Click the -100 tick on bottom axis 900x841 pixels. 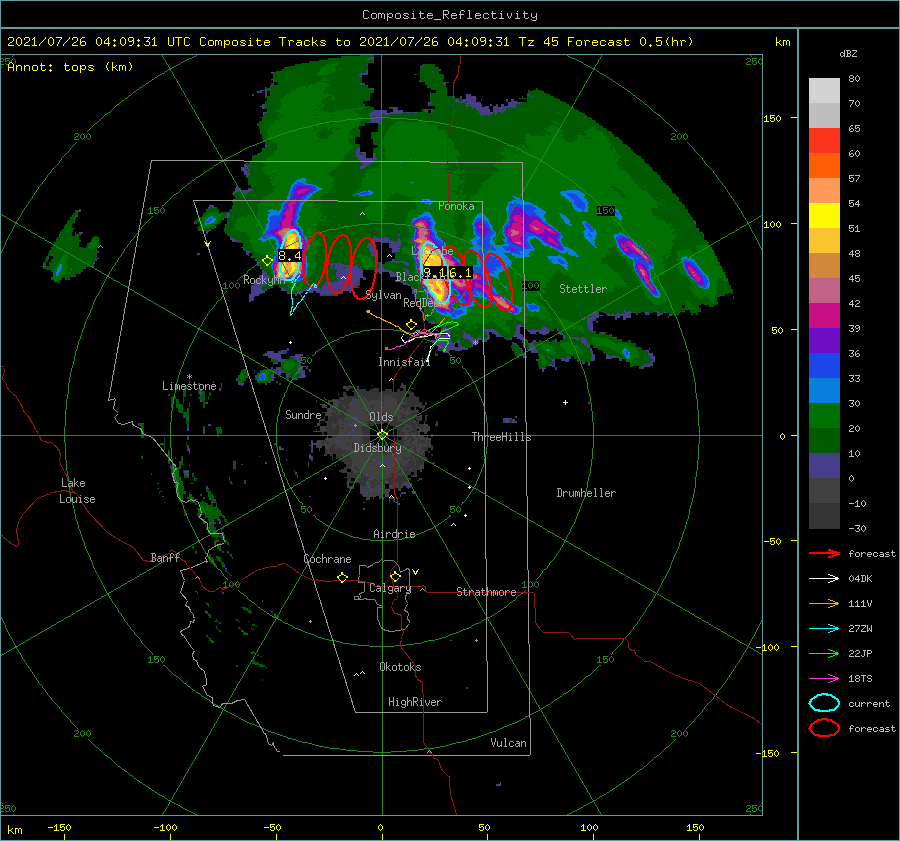click(x=165, y=828)
